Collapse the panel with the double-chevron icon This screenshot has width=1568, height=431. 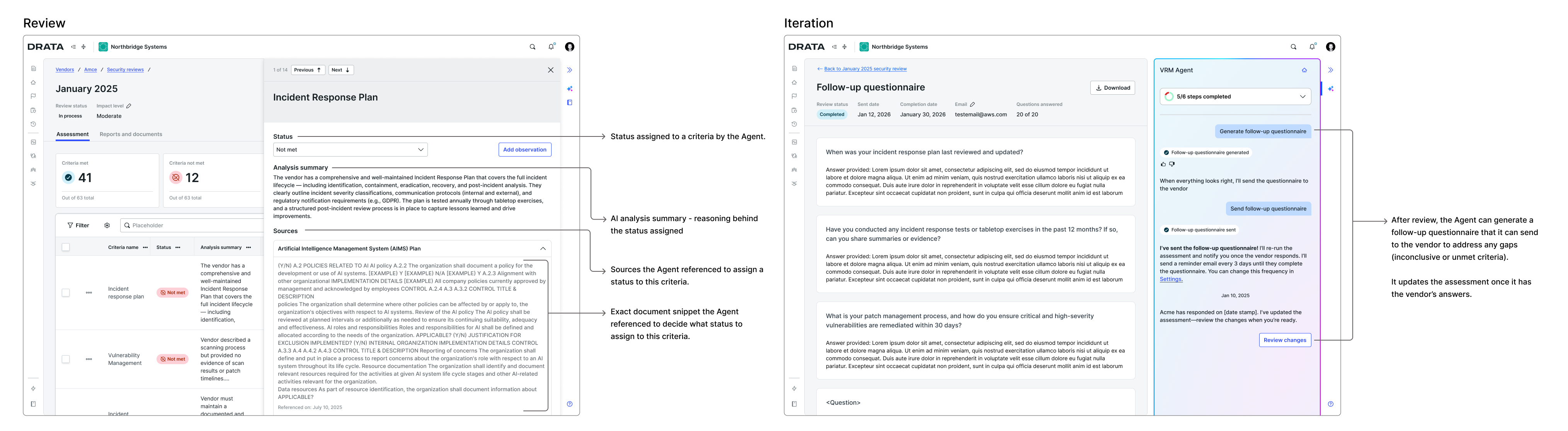point(570,70)
